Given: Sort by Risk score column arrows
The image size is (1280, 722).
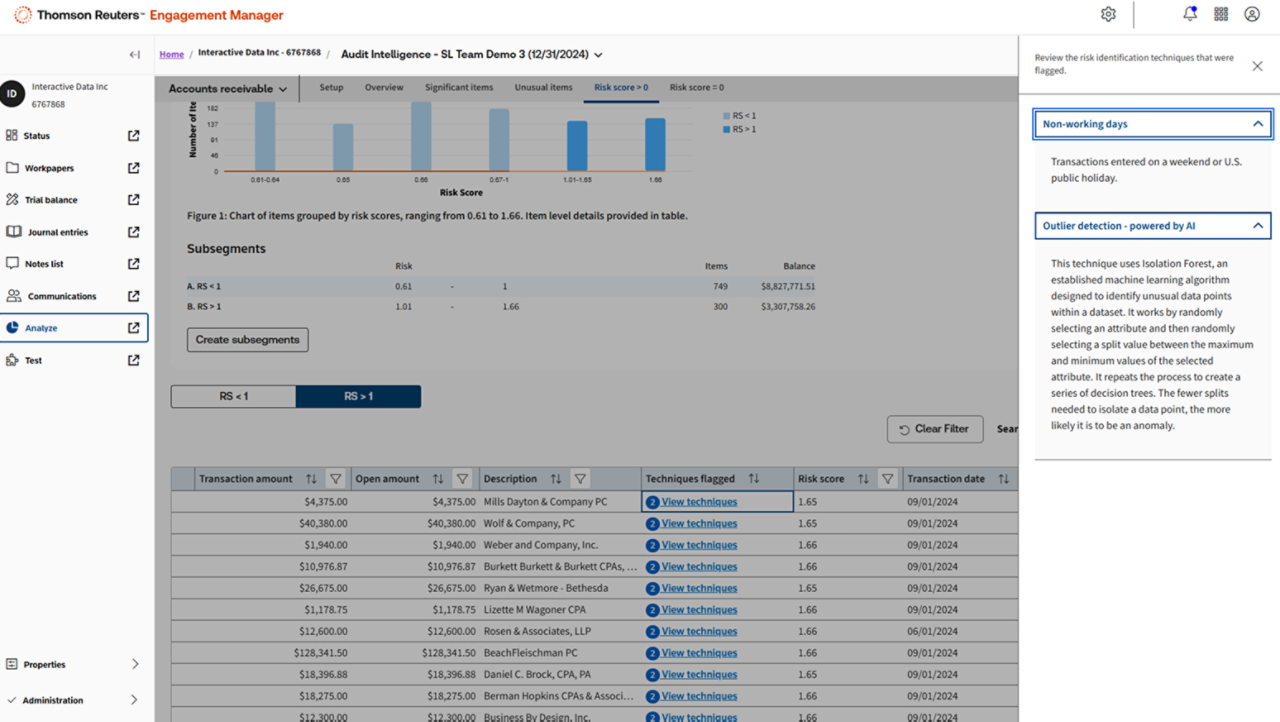Looking at the screenshot, I should click(863, 479).
